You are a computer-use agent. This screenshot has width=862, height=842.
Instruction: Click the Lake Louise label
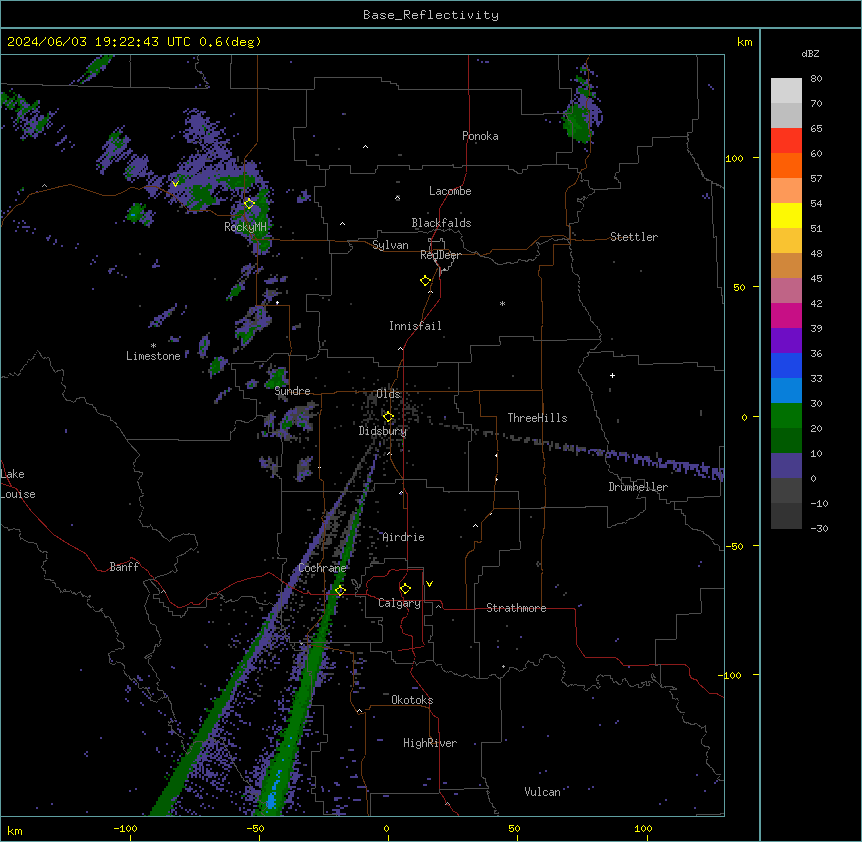(18, 484)
